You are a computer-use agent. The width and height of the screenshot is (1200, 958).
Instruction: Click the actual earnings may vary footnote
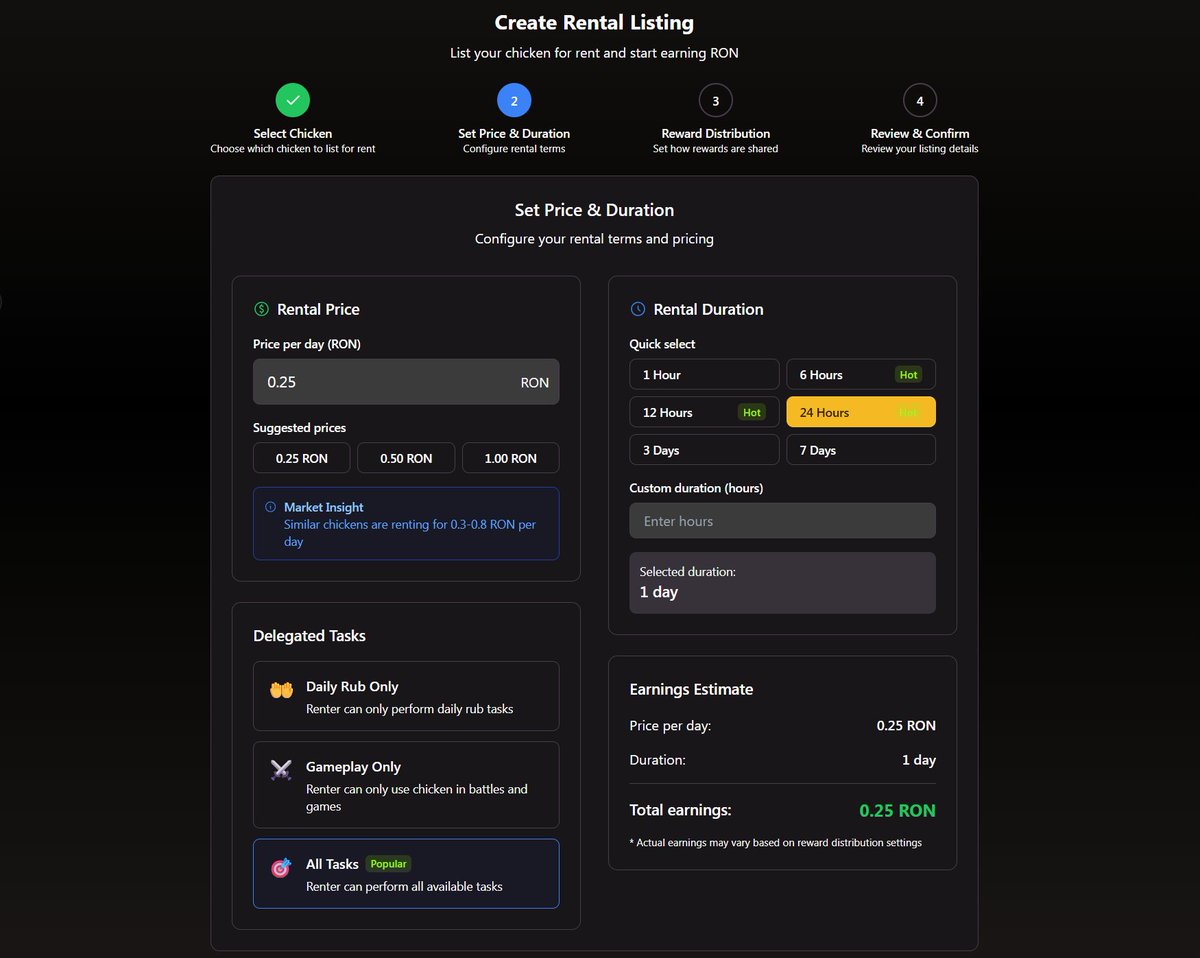point(776,843)
